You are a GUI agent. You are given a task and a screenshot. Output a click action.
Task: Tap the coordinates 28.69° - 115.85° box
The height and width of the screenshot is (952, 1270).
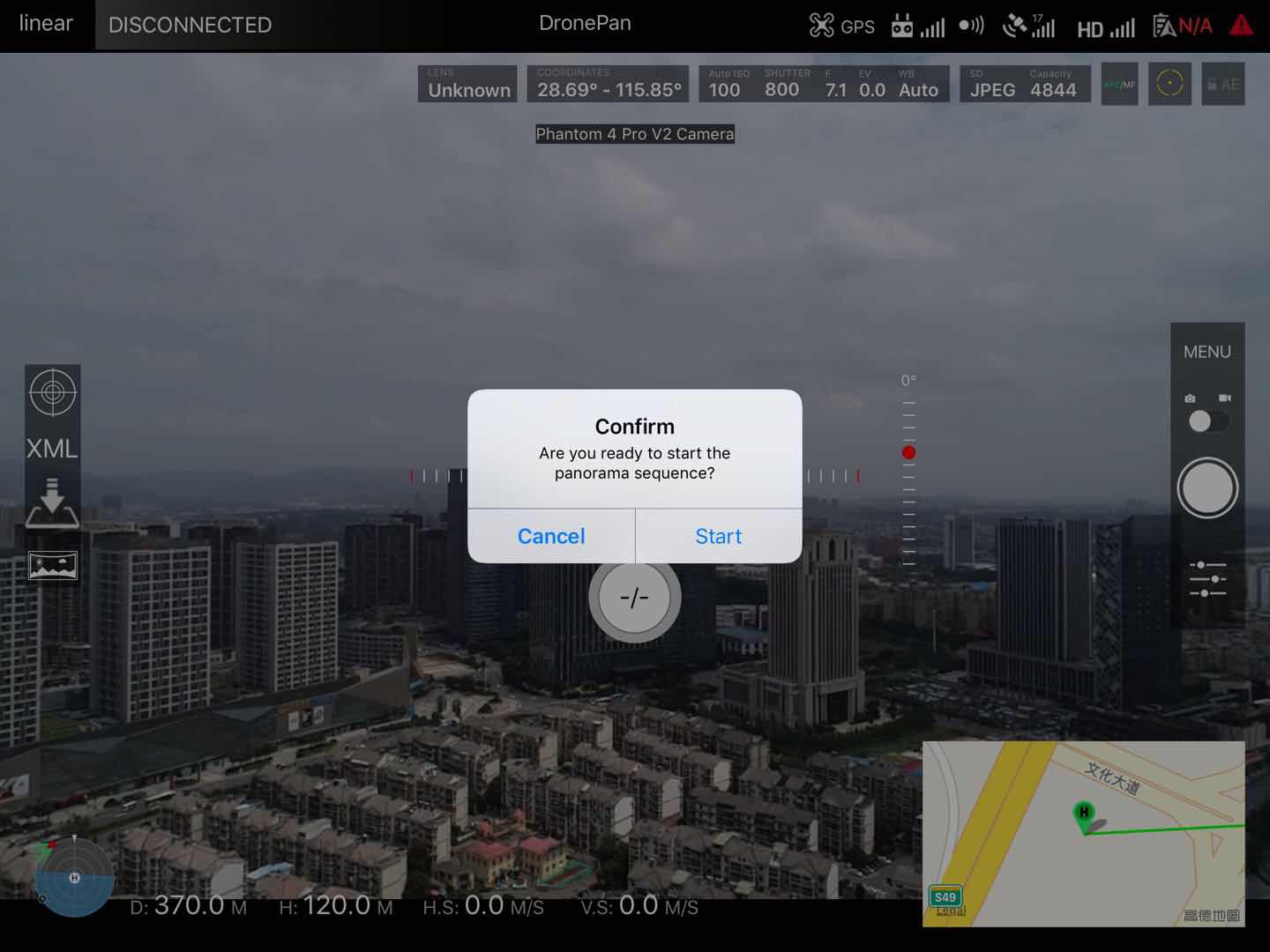pos(609,84)
